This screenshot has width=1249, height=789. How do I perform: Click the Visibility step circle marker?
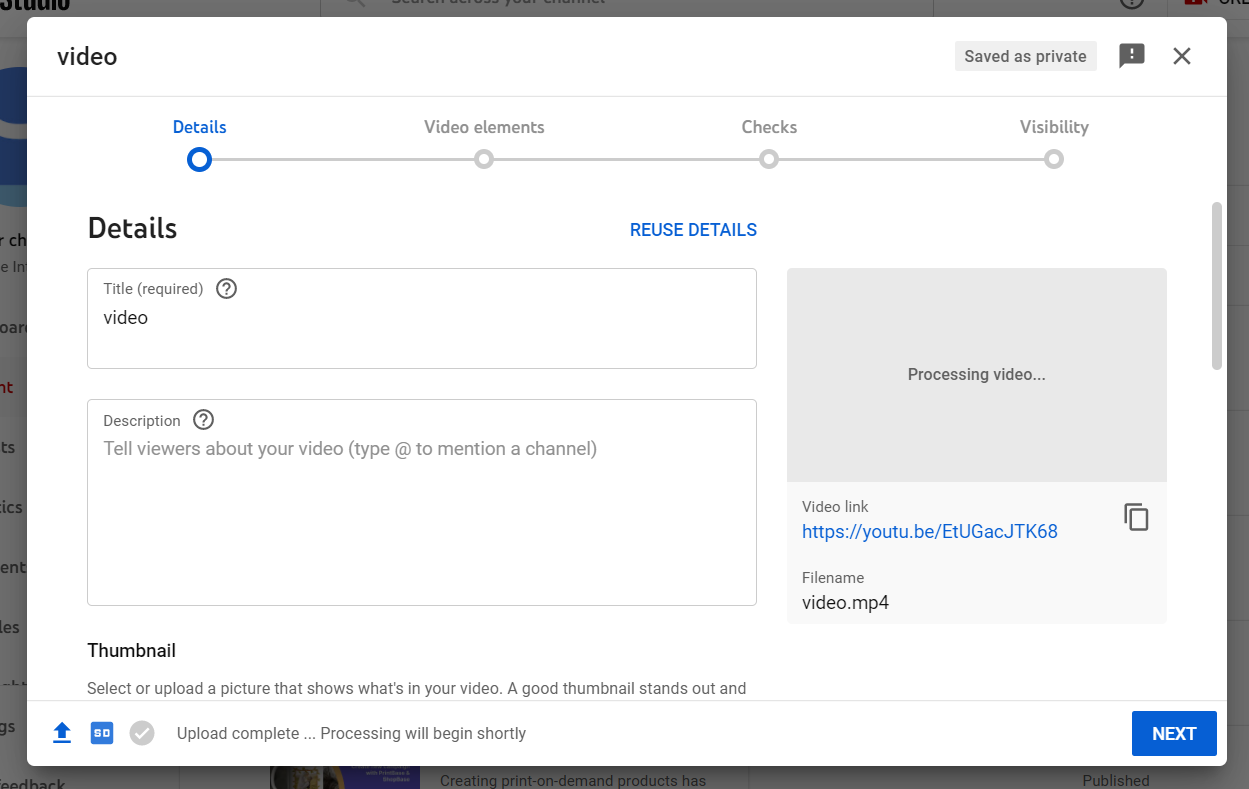(x=1054, y=159)
